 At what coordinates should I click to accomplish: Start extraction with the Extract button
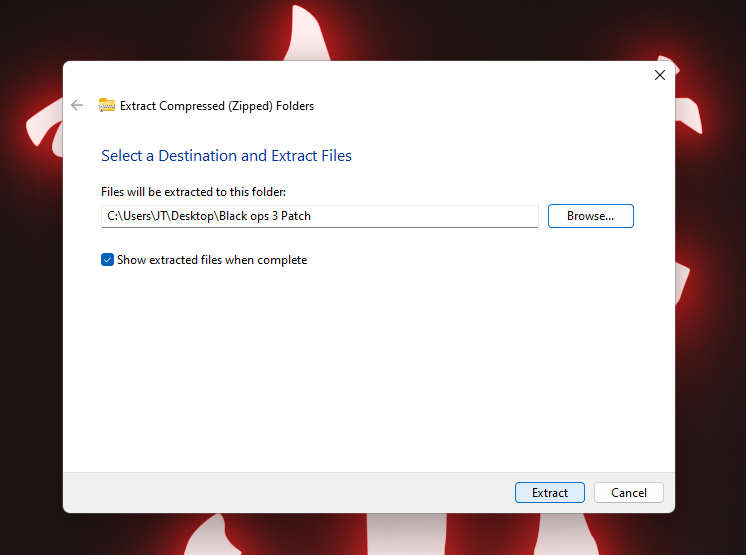[x=549, y=492]
